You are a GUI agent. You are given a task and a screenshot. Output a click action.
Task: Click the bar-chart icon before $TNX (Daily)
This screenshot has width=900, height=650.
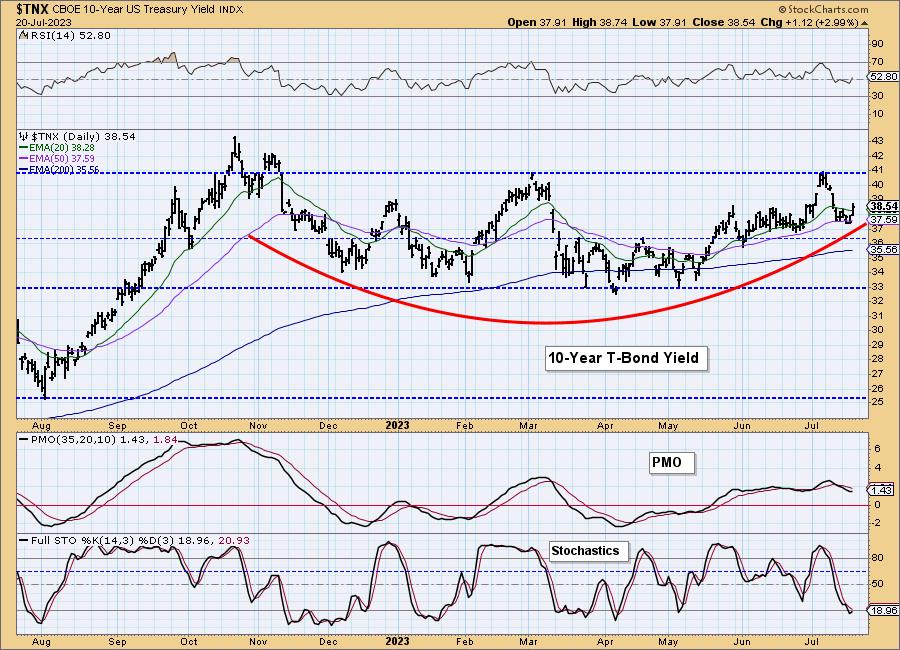pyautogui.click(x=24, y=137)
